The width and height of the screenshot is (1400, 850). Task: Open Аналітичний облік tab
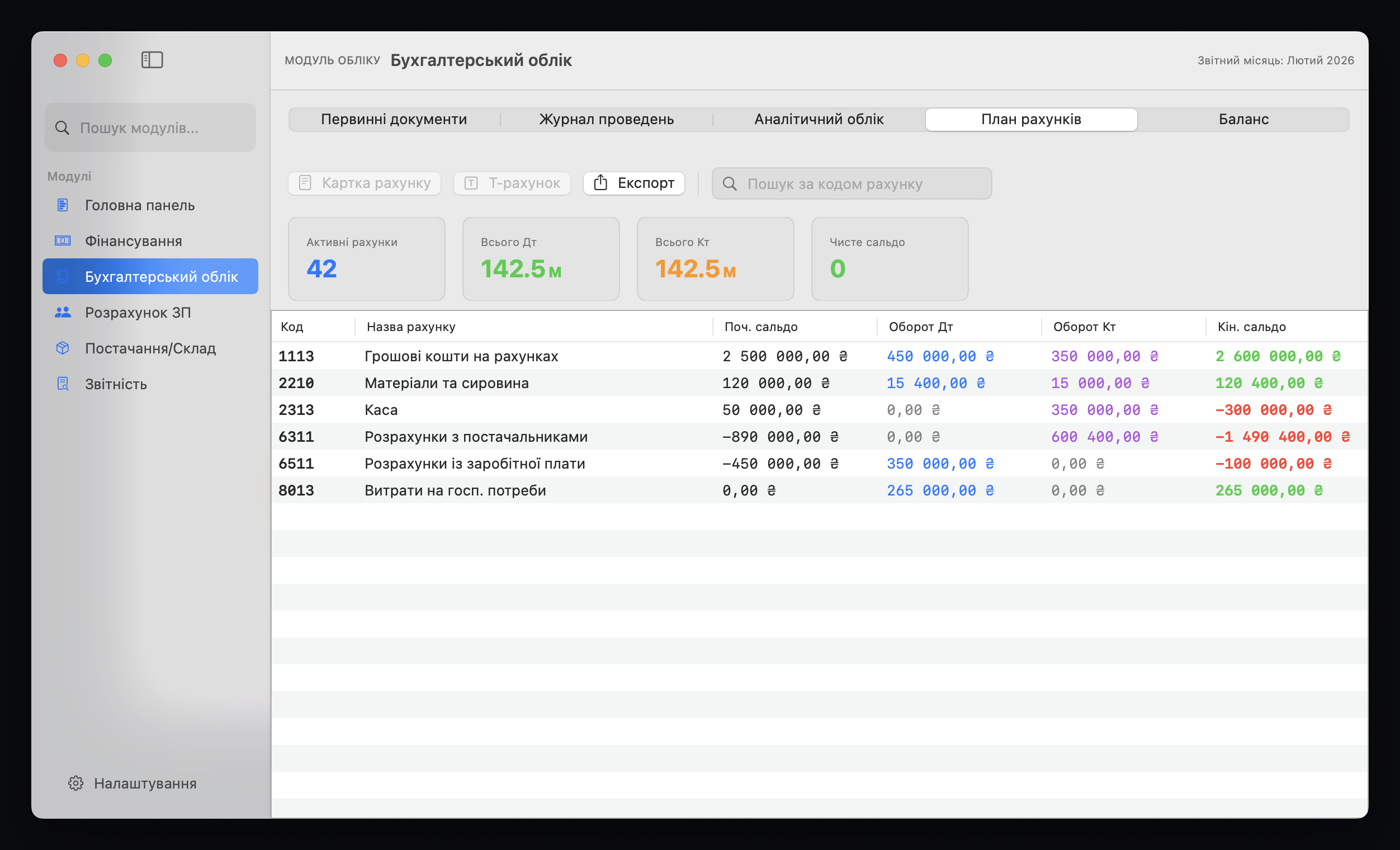click(819, 119)
